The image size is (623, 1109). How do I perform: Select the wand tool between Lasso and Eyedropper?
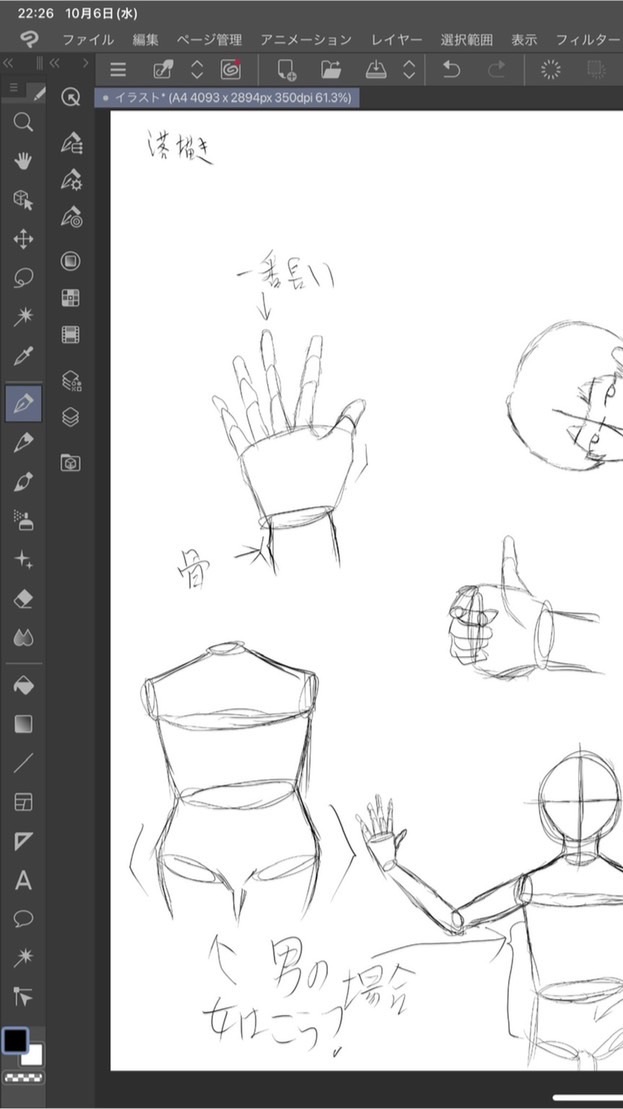click(x=23, y=316)
